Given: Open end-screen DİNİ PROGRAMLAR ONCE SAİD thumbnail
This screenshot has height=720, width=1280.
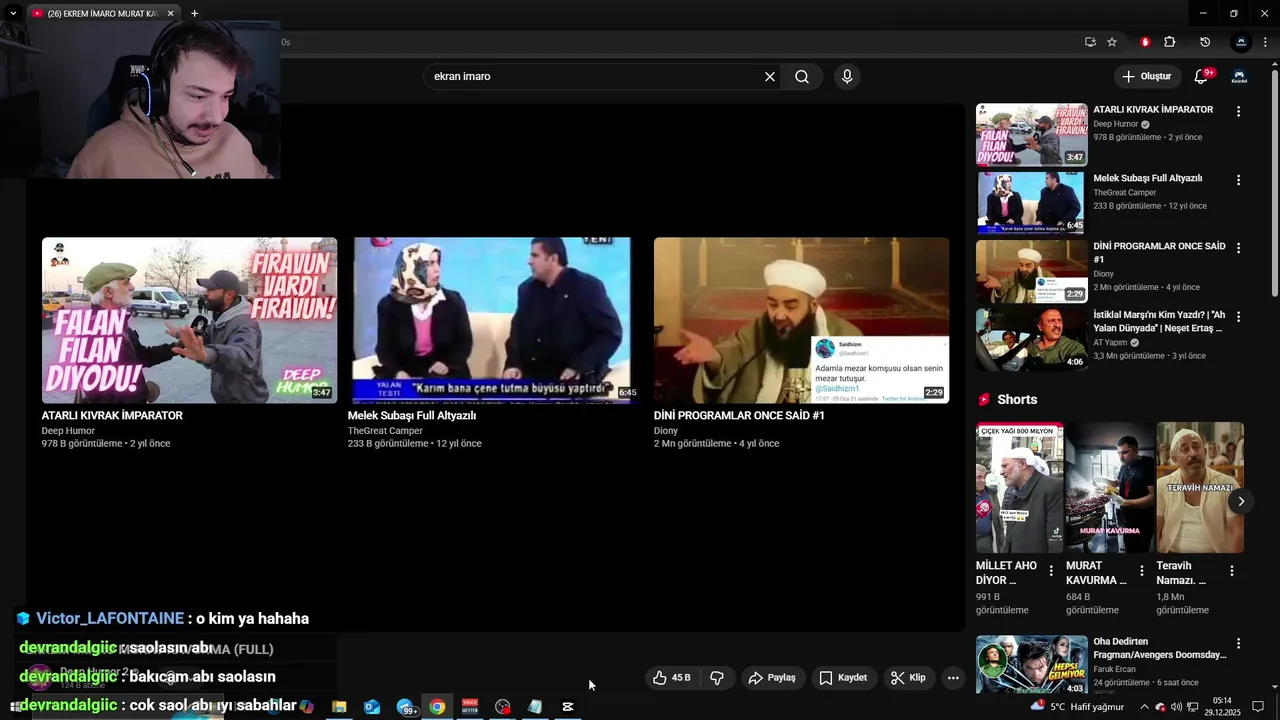Looking at the screenshot, I should coord(801,320).
